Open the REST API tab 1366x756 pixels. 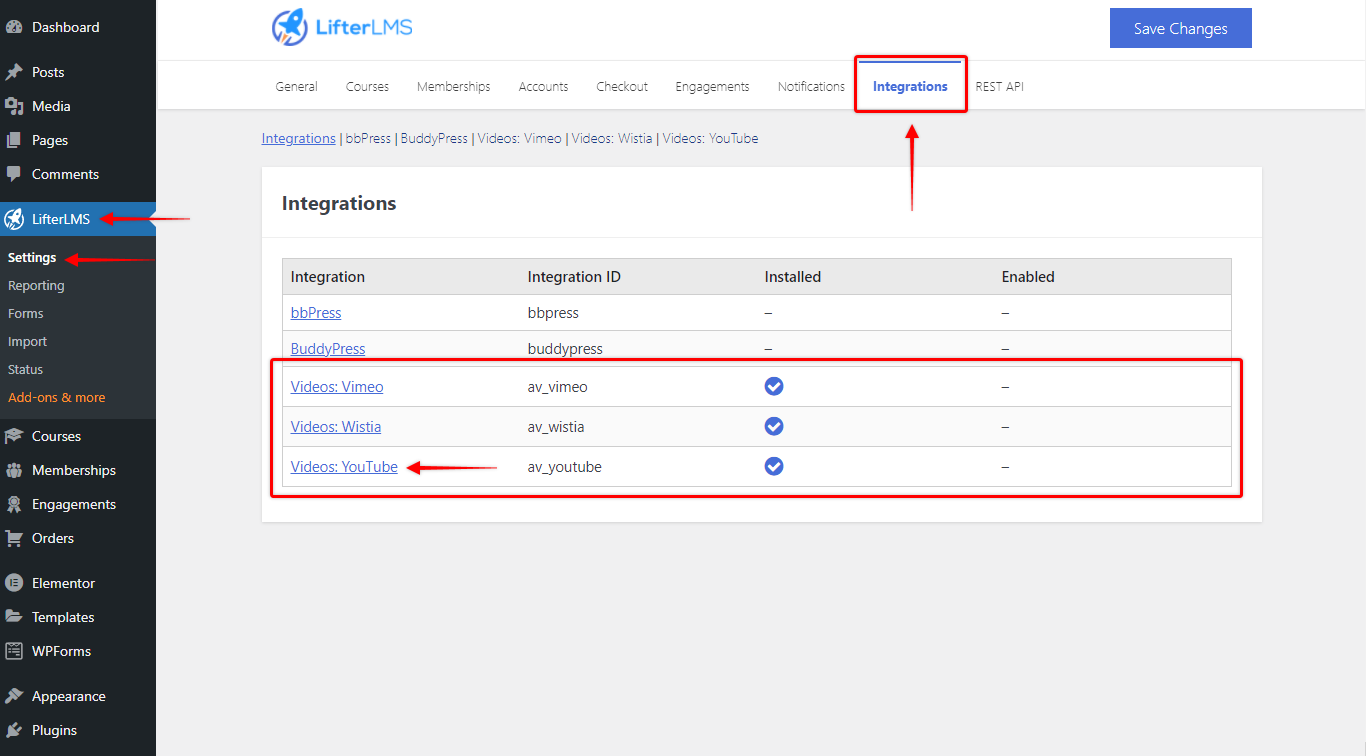click(x=999, y=87)
